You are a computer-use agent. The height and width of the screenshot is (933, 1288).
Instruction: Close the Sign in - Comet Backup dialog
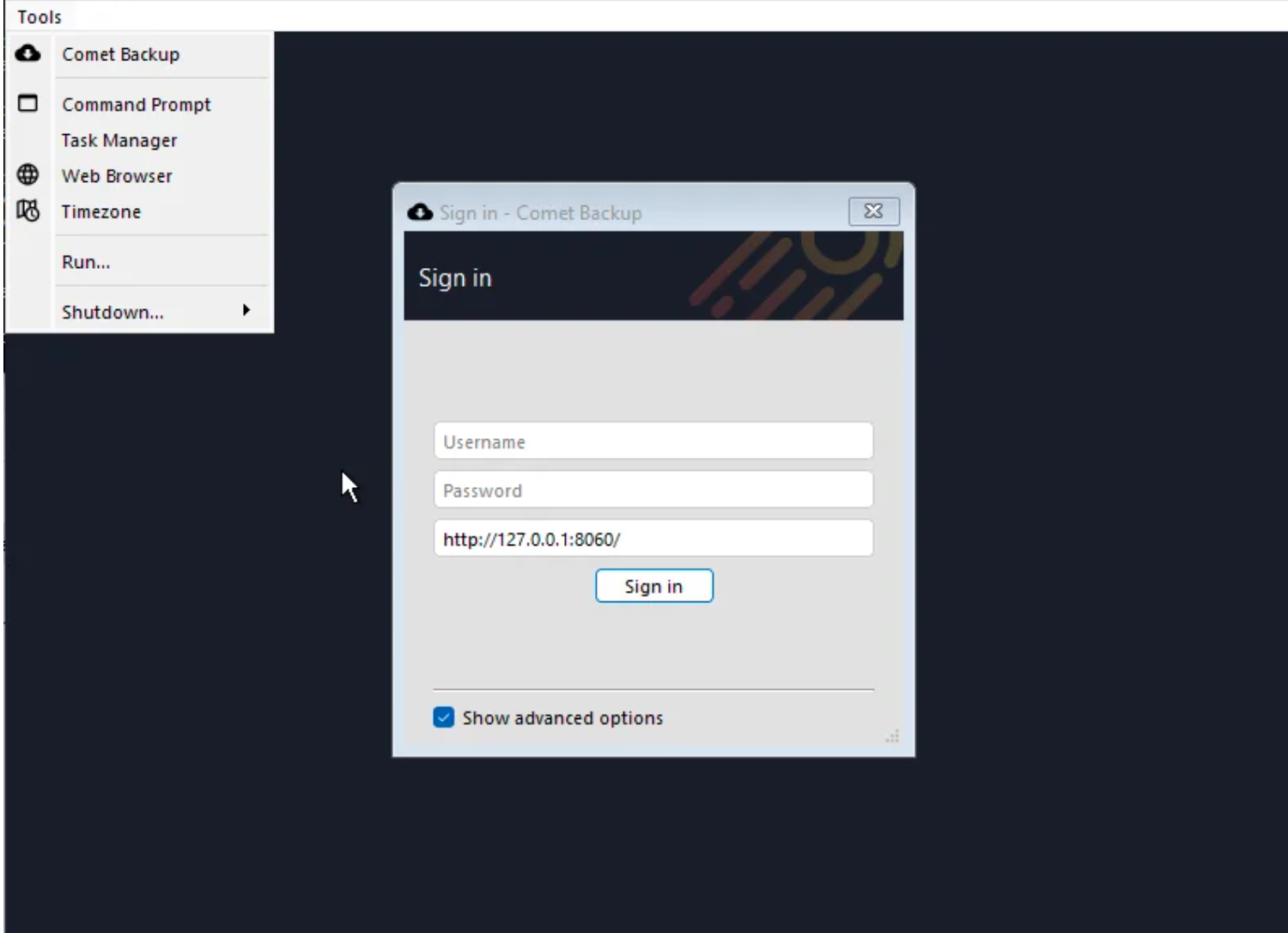873,211
